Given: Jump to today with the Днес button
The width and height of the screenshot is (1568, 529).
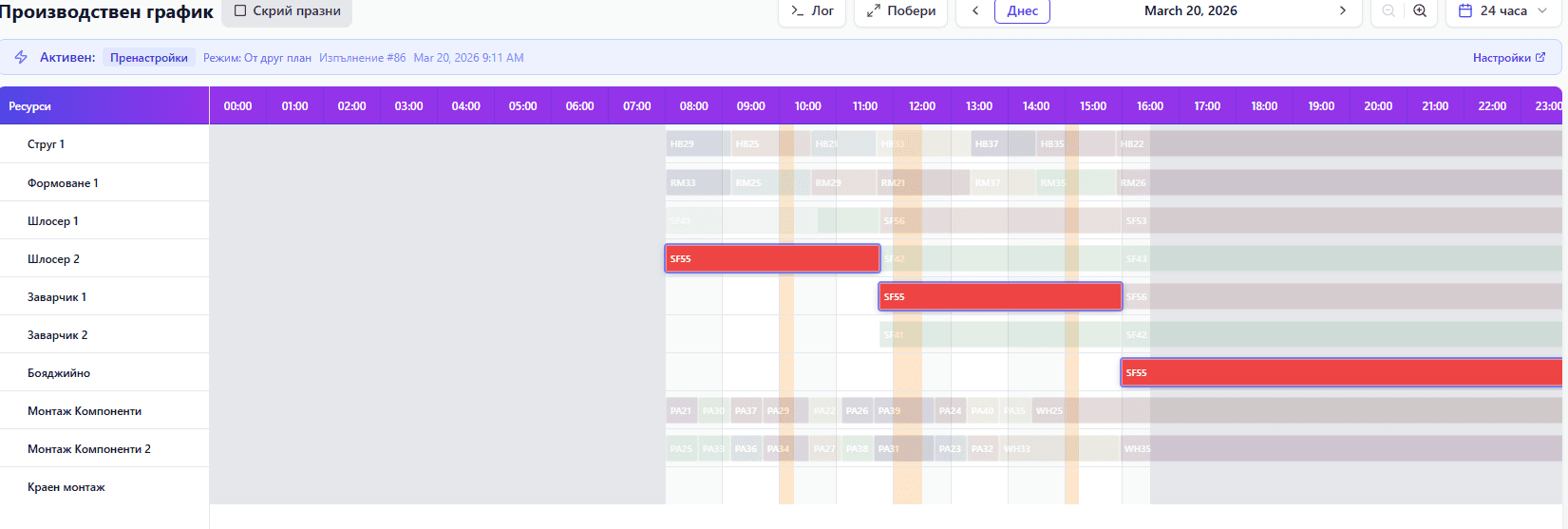Looking at the screenshot, I should click(1022, 11).
